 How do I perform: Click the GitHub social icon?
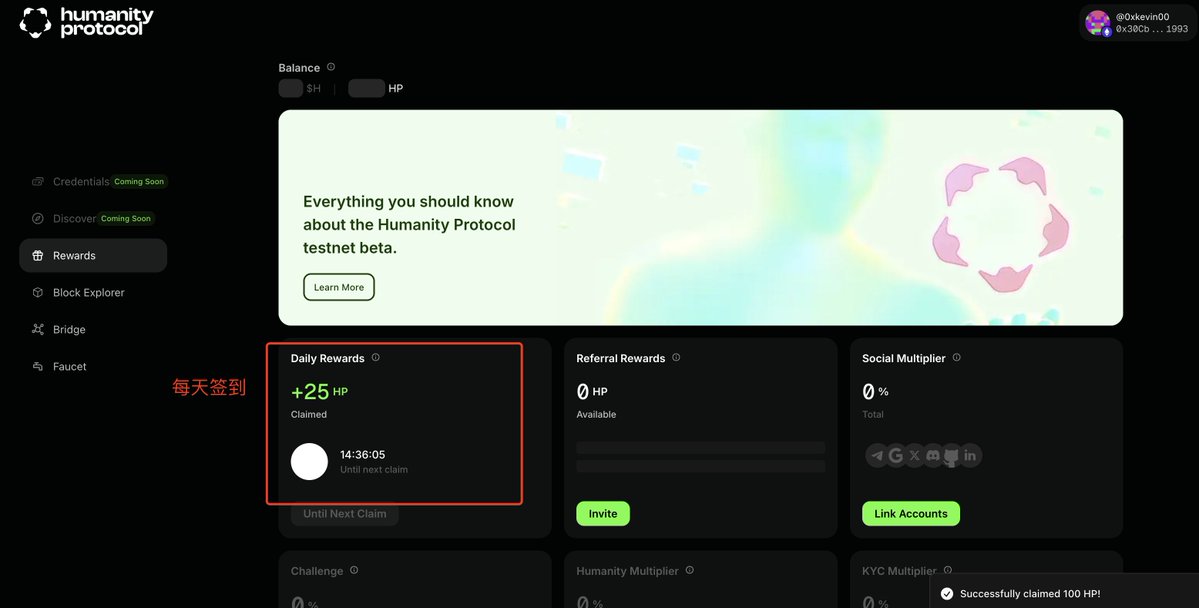coord(951,457)
